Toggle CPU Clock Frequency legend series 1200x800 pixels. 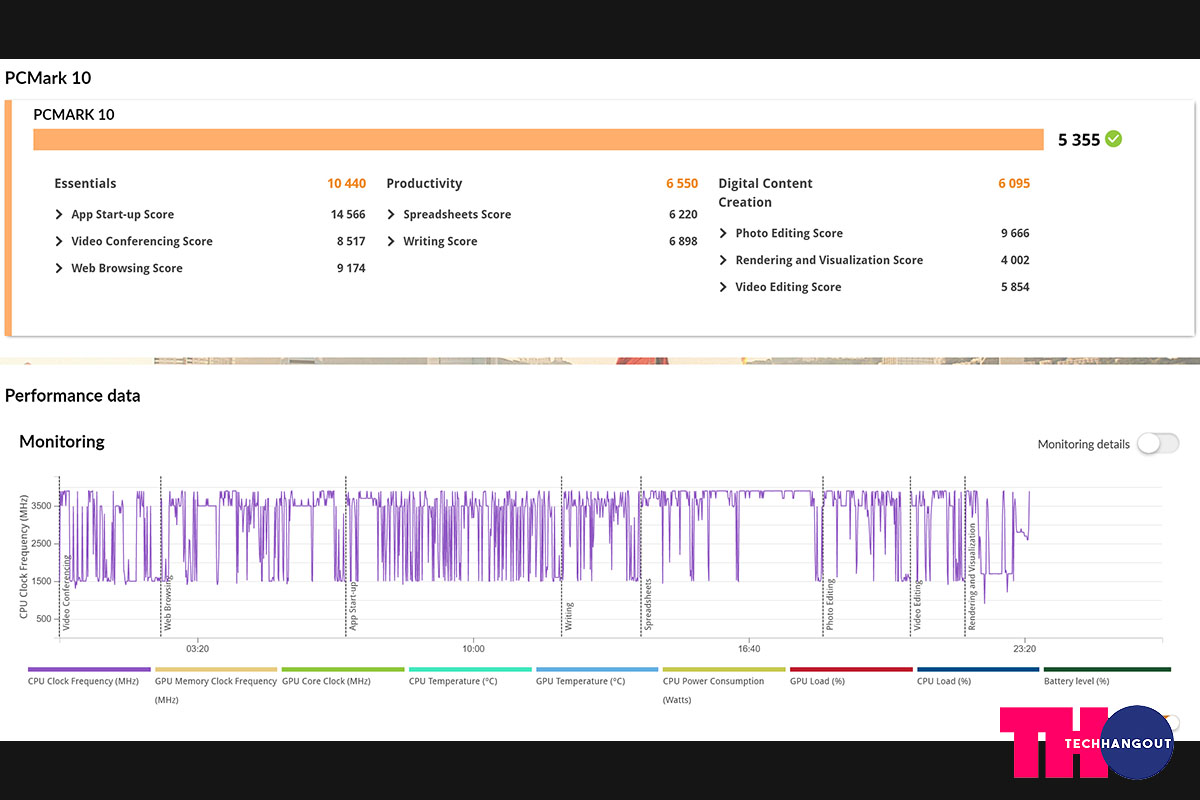pos(89,676)
